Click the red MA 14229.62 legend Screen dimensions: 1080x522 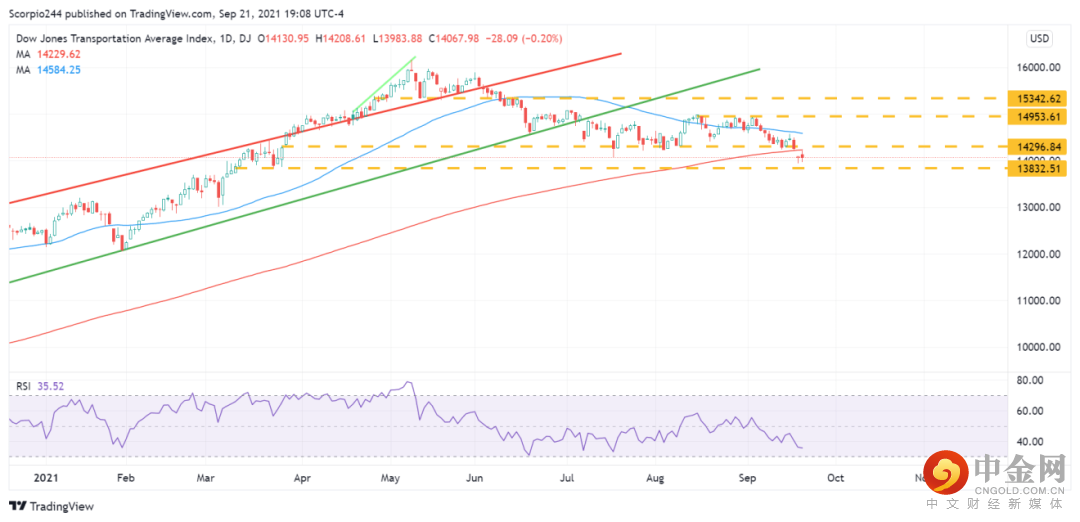[46, 55]
